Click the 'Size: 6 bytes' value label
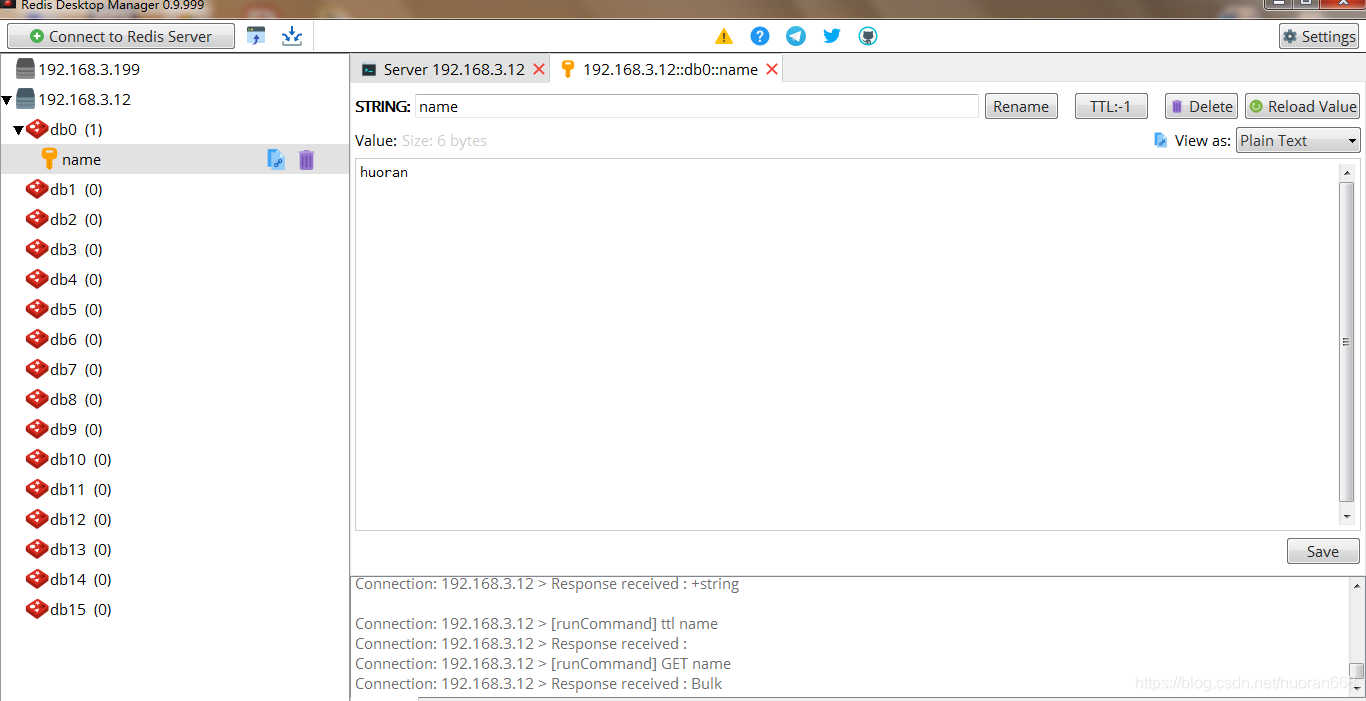Viewport: 1366px width, 701px height. [x=444, y=141]
